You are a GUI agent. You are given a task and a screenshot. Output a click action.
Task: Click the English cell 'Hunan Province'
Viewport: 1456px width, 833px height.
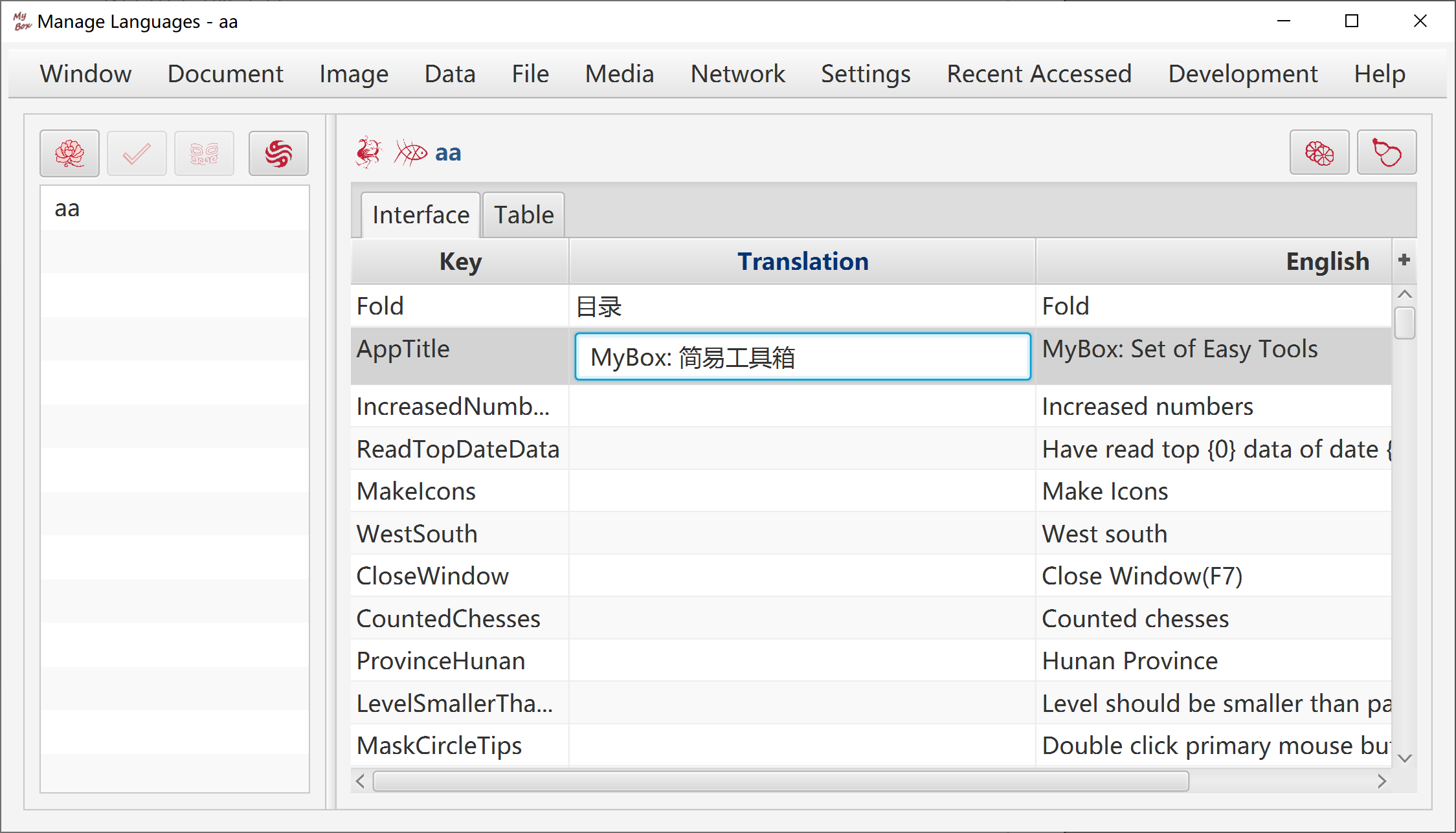coord(1214,661)
